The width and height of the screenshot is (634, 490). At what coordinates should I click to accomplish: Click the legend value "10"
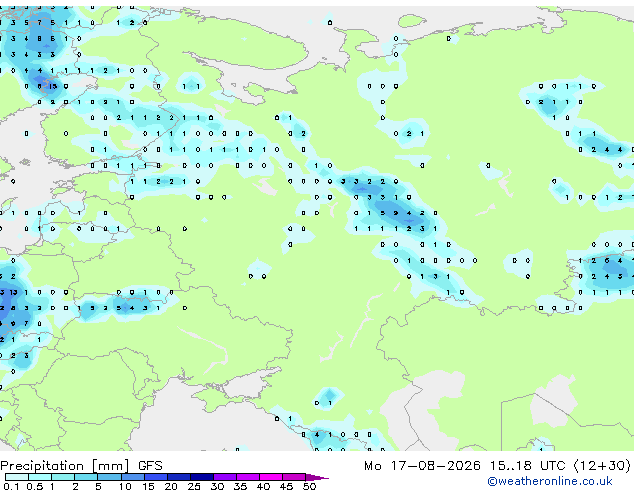pyautogui.click(x=125, y=486)
